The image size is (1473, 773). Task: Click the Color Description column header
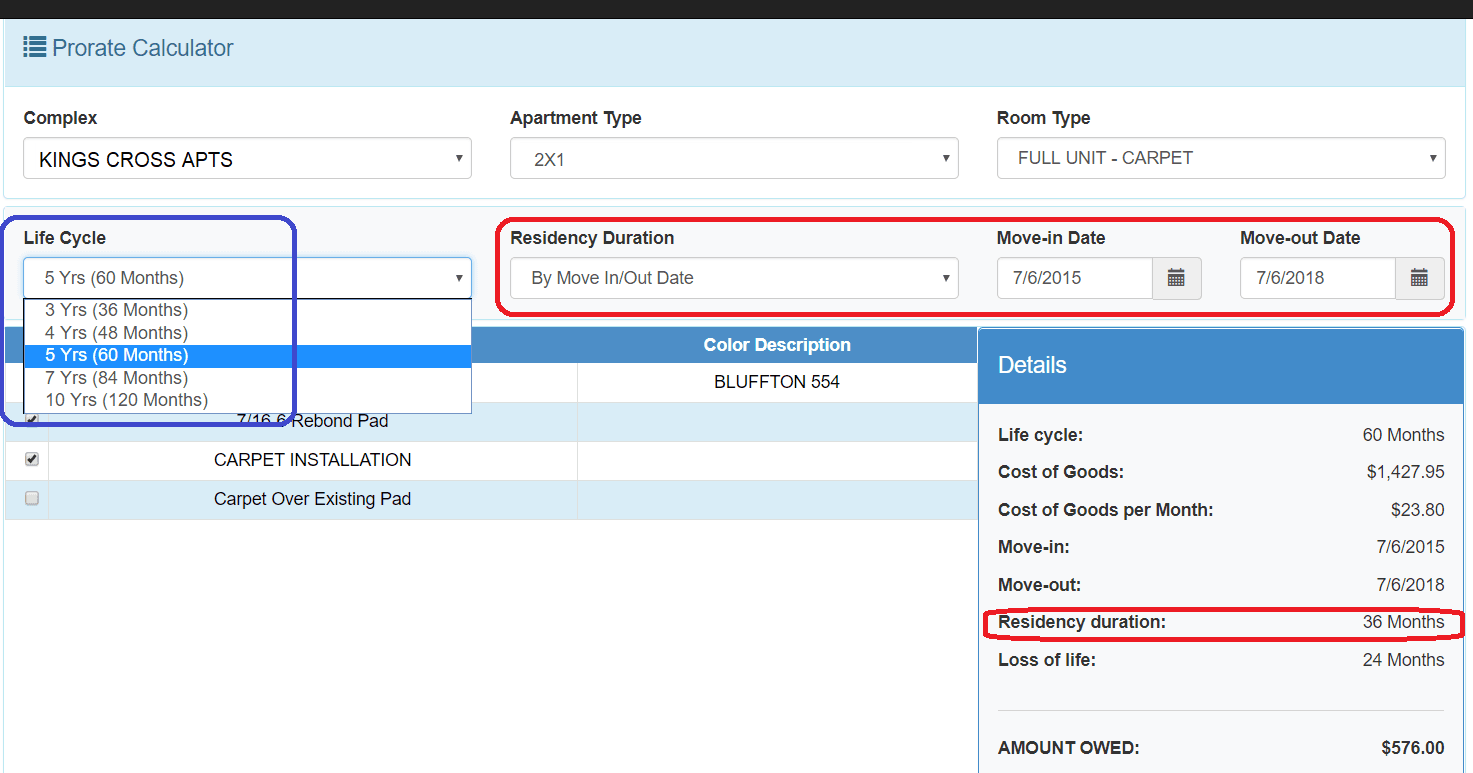[x=777, y=345]
